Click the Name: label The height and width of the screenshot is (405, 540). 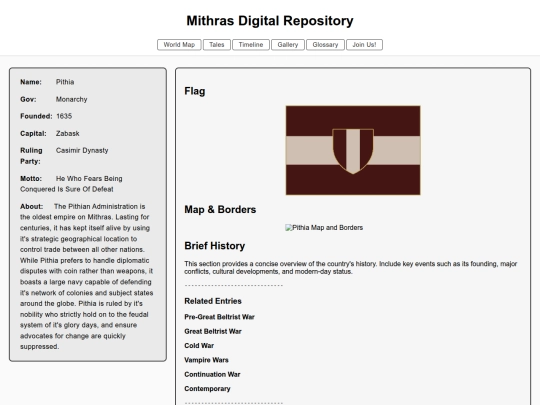tap(31, 82)
